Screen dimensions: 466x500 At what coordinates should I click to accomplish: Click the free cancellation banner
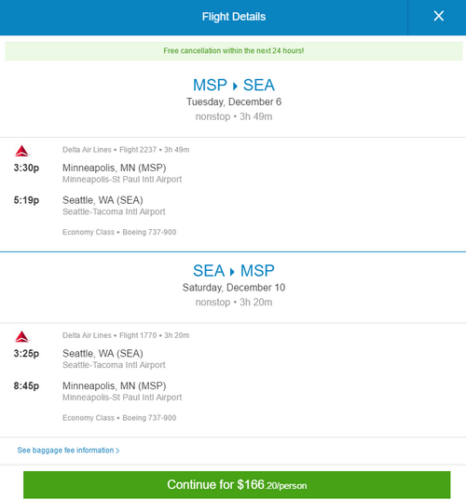pyautogui.click(x=233, y=51)
